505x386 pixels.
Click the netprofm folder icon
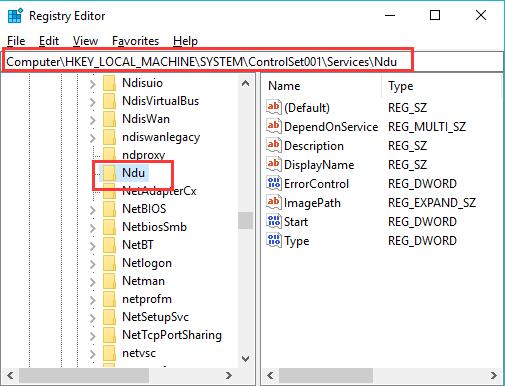click(x=109, y=299)
